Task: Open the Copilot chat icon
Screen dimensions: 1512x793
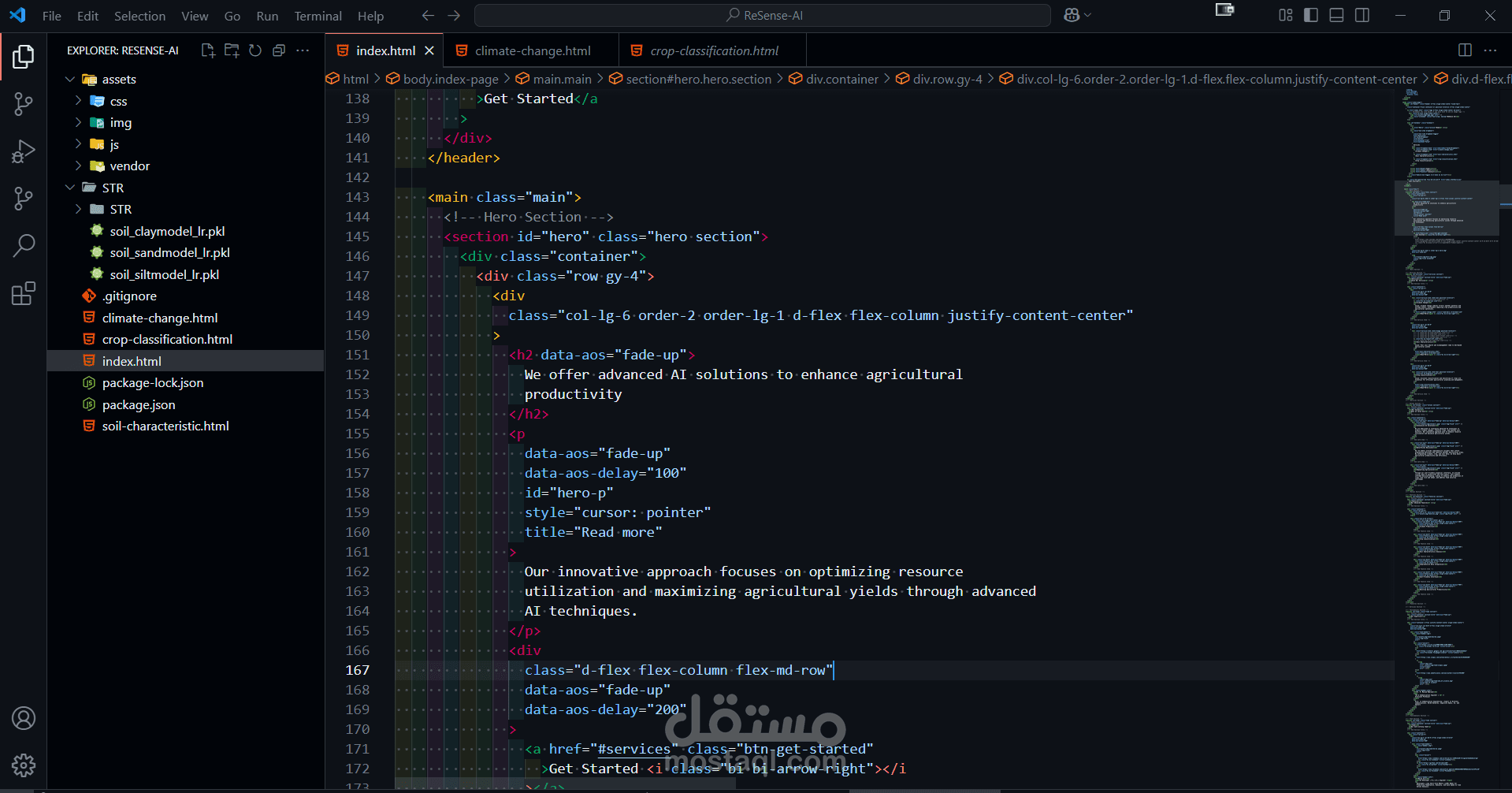Action: point(1072,15)
